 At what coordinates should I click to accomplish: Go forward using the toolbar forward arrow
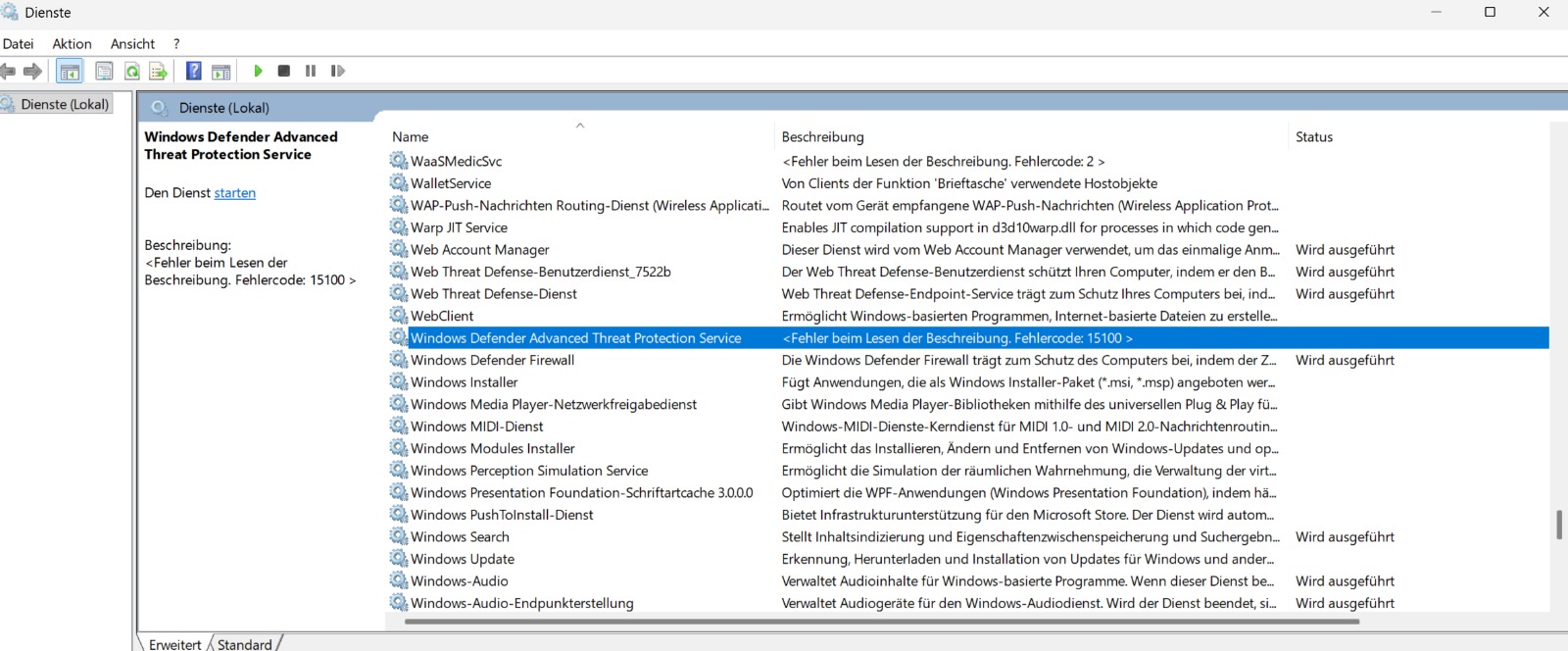click(x=32, y=71)
